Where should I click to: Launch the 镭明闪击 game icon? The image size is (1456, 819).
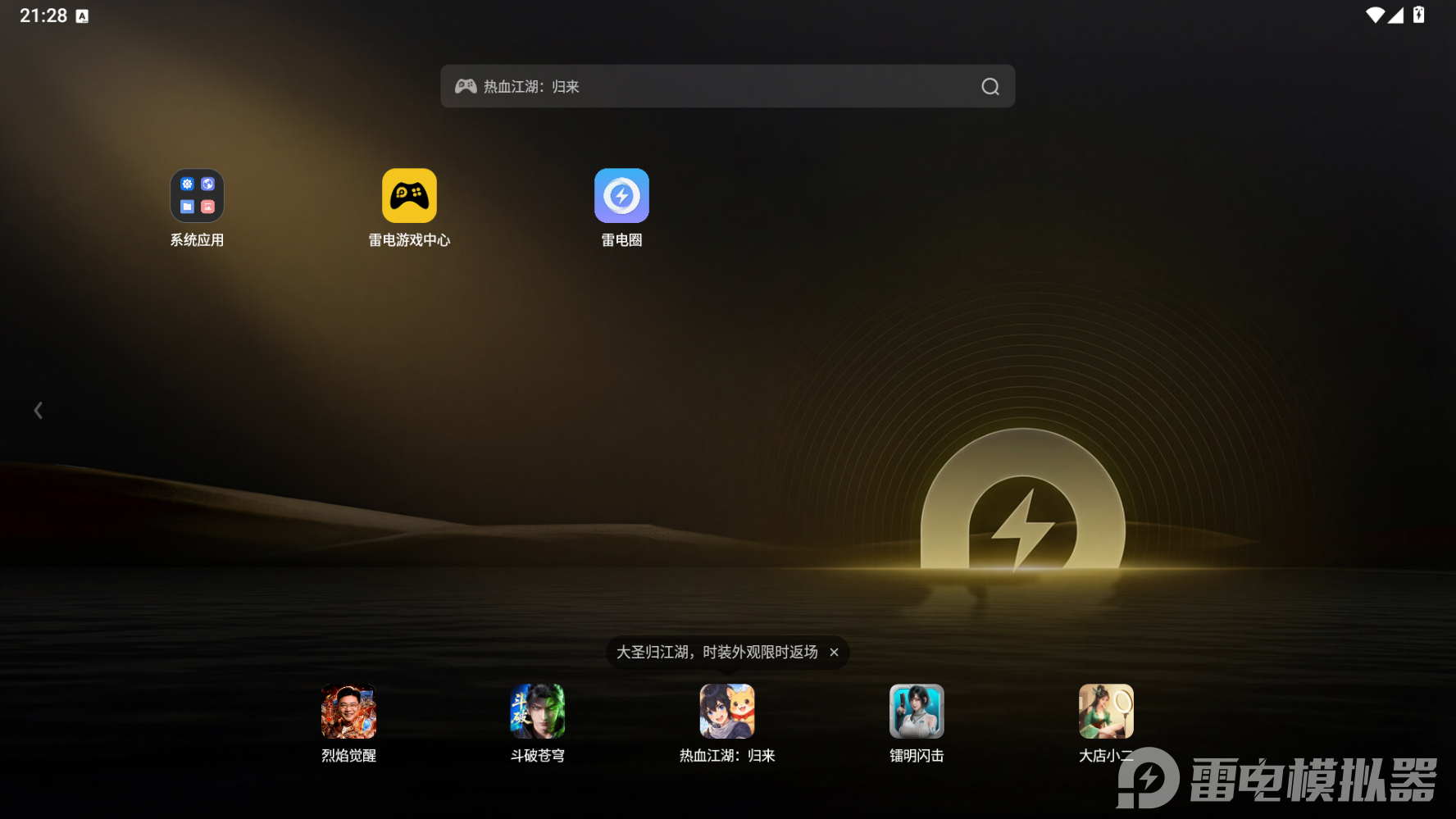click(x=917, y=712)
